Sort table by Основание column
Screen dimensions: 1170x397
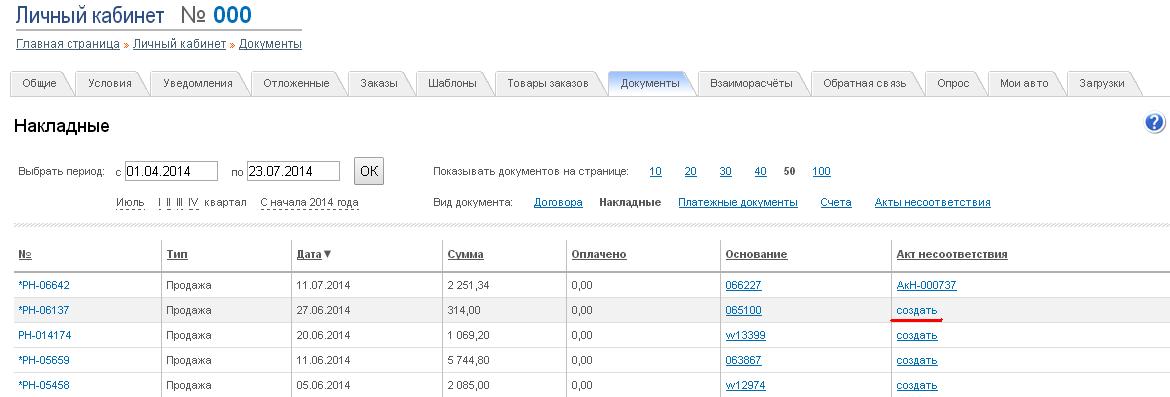point(756,254)
